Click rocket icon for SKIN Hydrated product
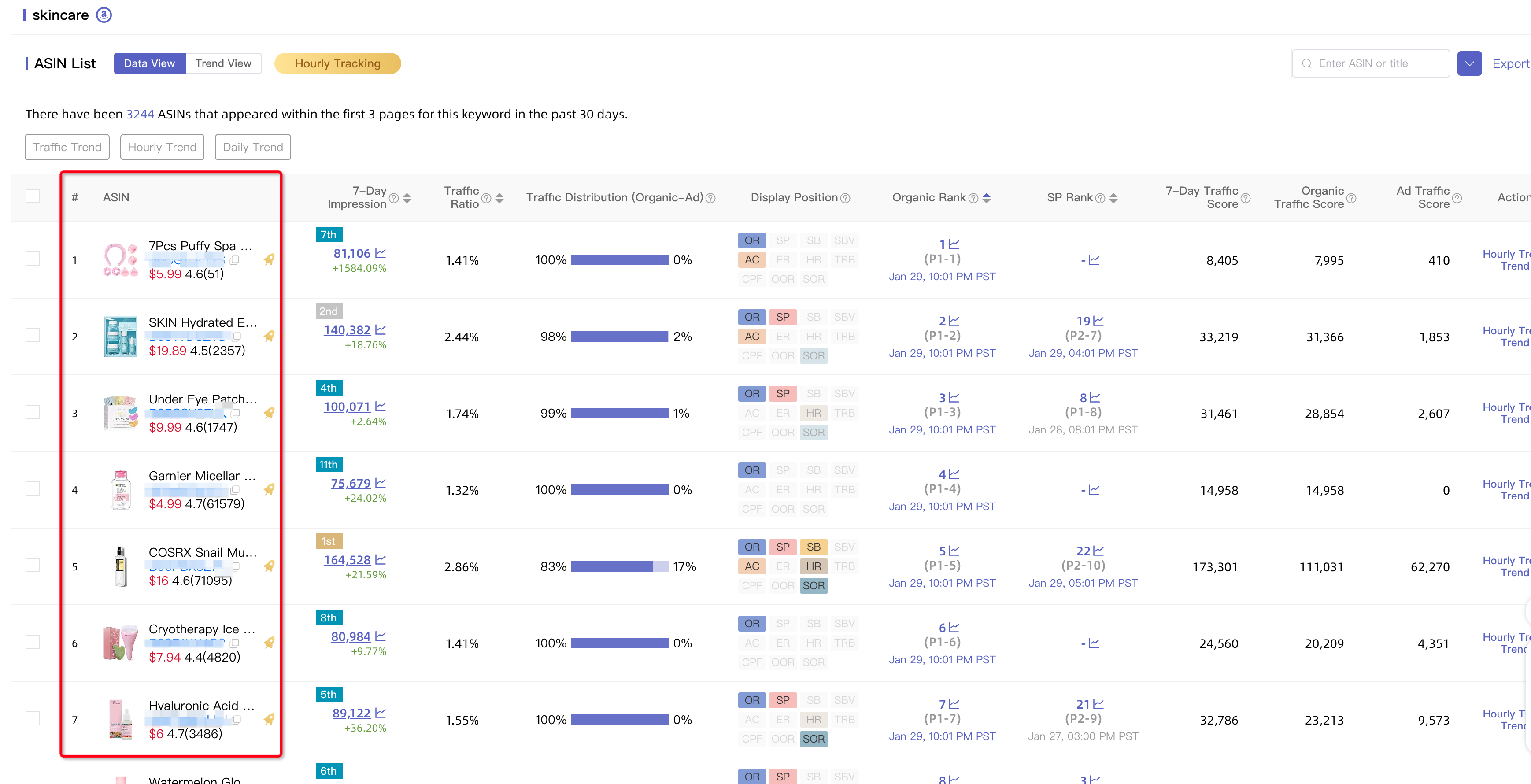This screenshot has height=784, width=1531. [x=269, y=337]
